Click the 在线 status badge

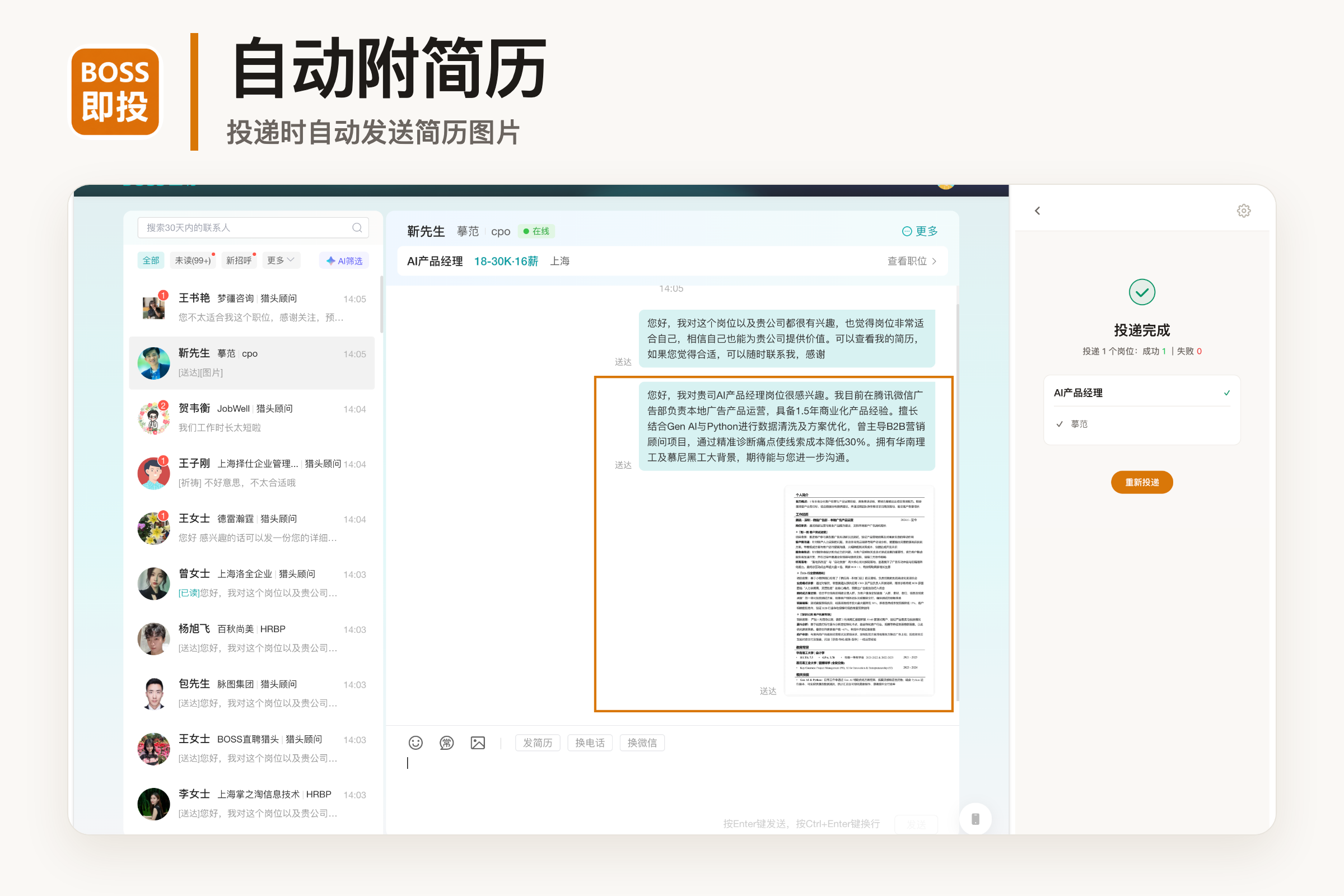click(x=536, y=231)
